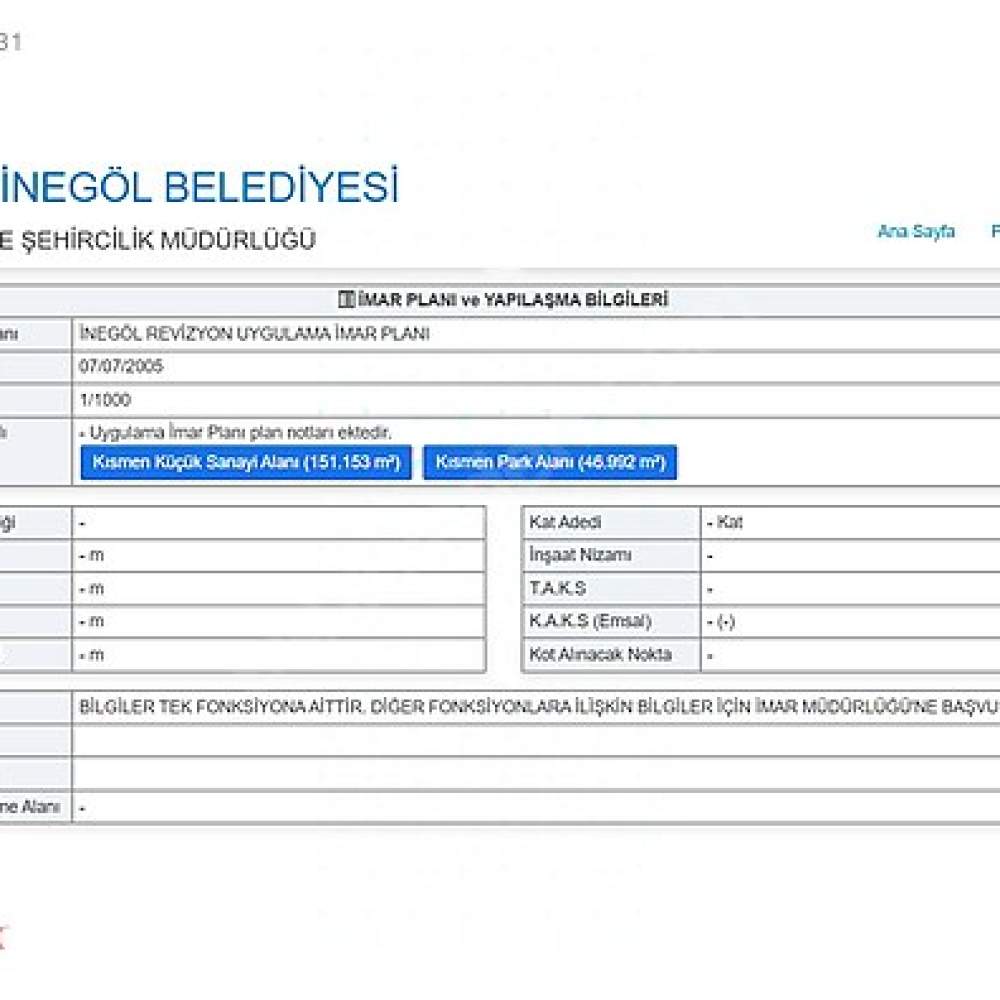Click the Kat Adedi label

pyautogui.click(x=565, y=522)
